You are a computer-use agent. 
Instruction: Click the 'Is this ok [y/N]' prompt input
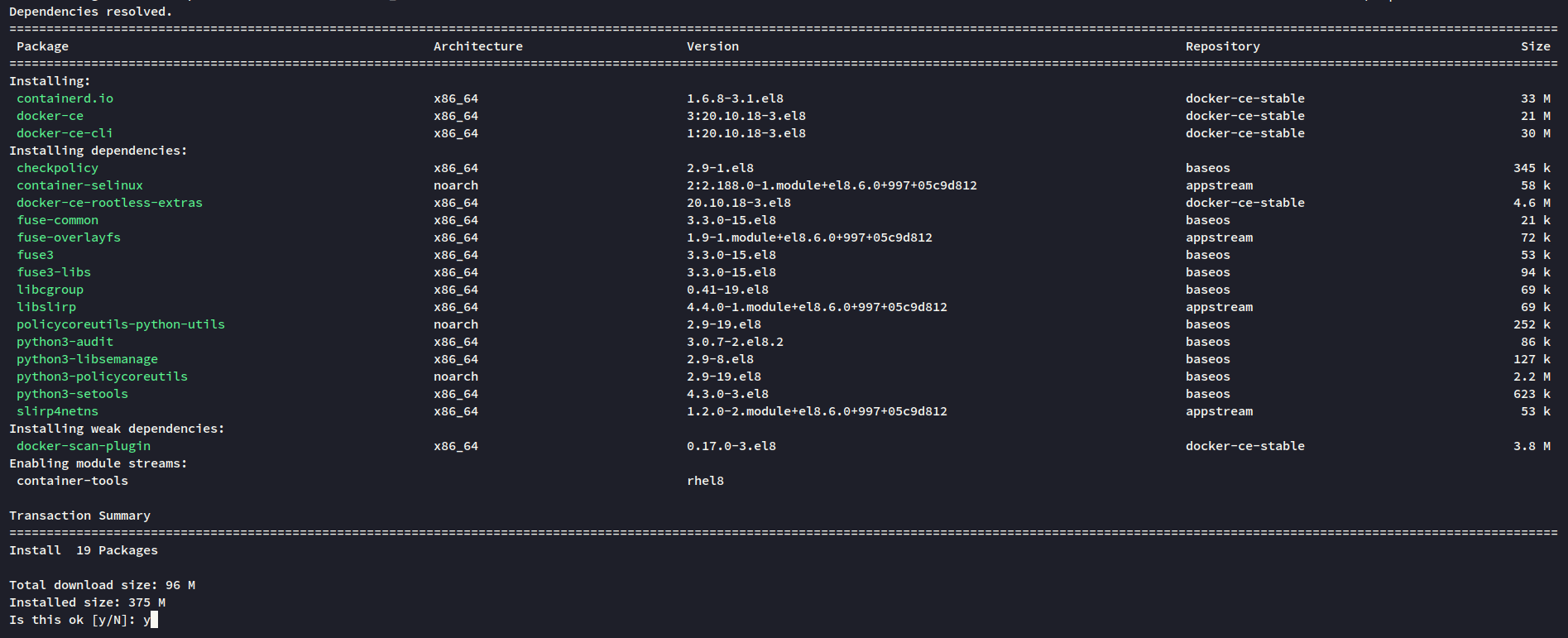point(150,620)
